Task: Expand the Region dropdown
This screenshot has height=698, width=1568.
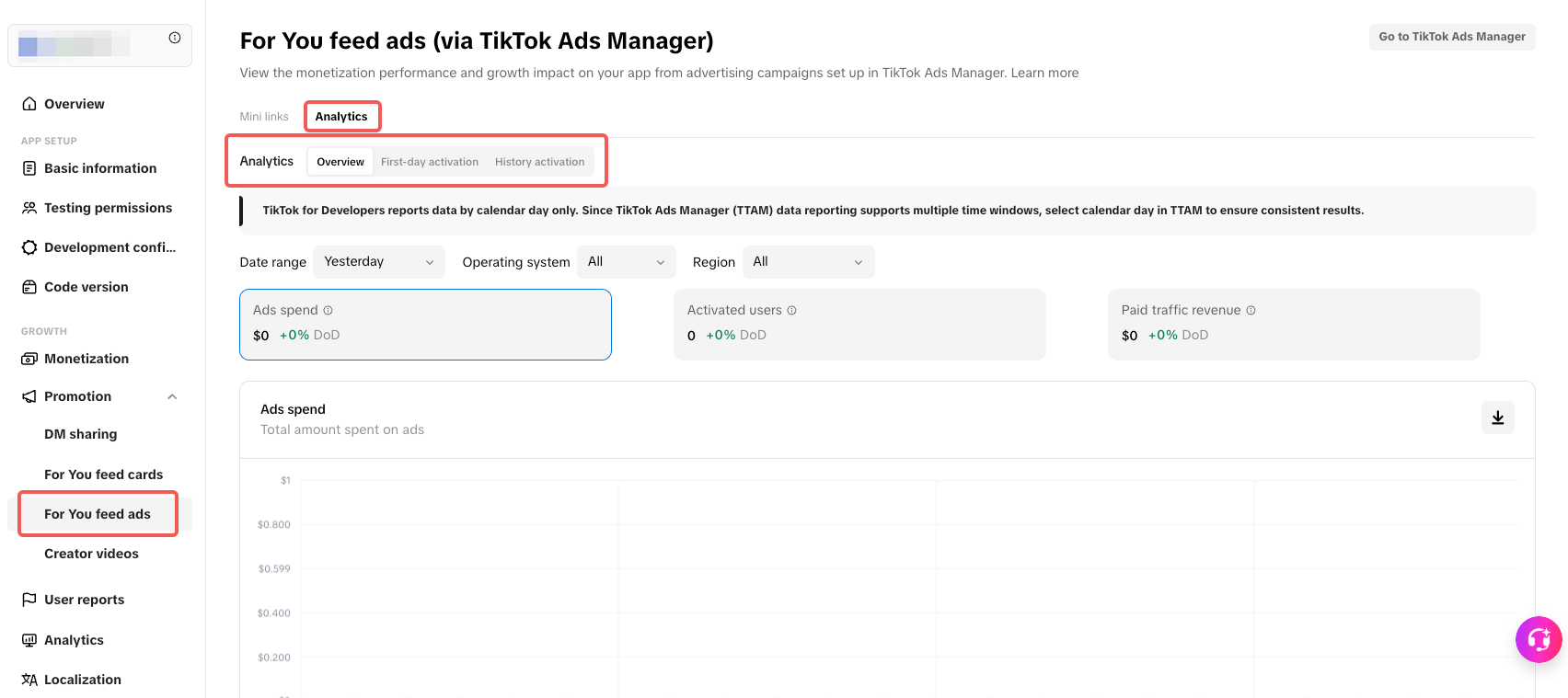Action: click(x=807, y=262)
